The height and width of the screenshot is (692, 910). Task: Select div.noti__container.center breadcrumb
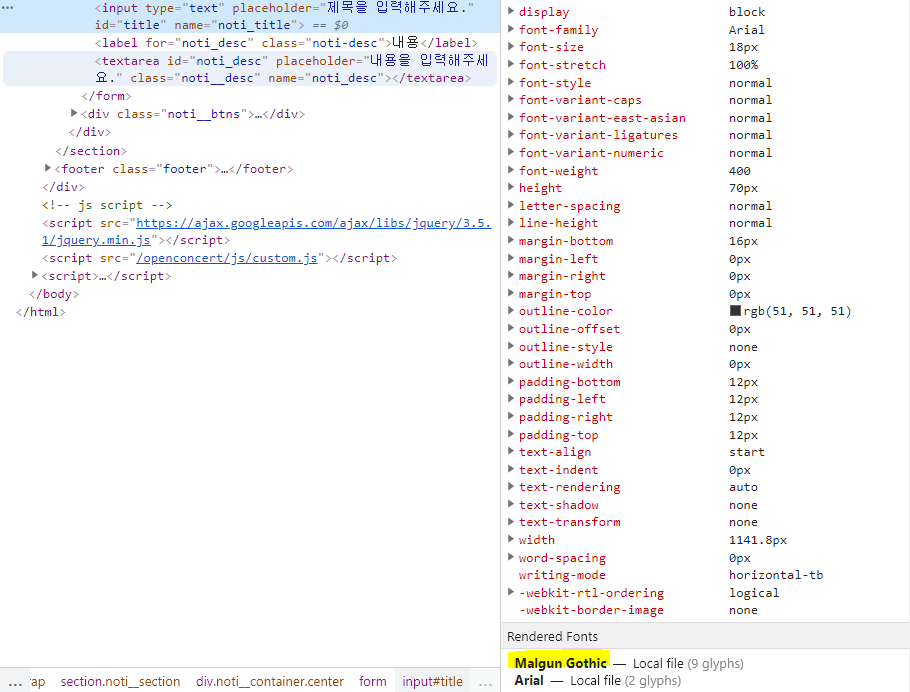[270, 681]
